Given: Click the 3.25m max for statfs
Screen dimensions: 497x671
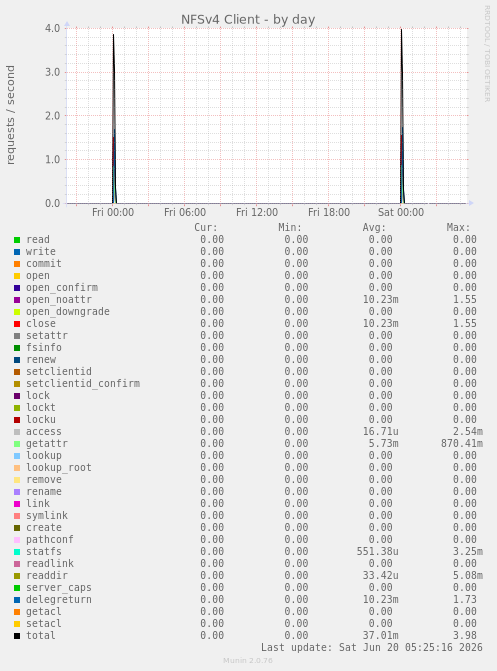Looking at the screenshot, I should (x=468, y=552).
